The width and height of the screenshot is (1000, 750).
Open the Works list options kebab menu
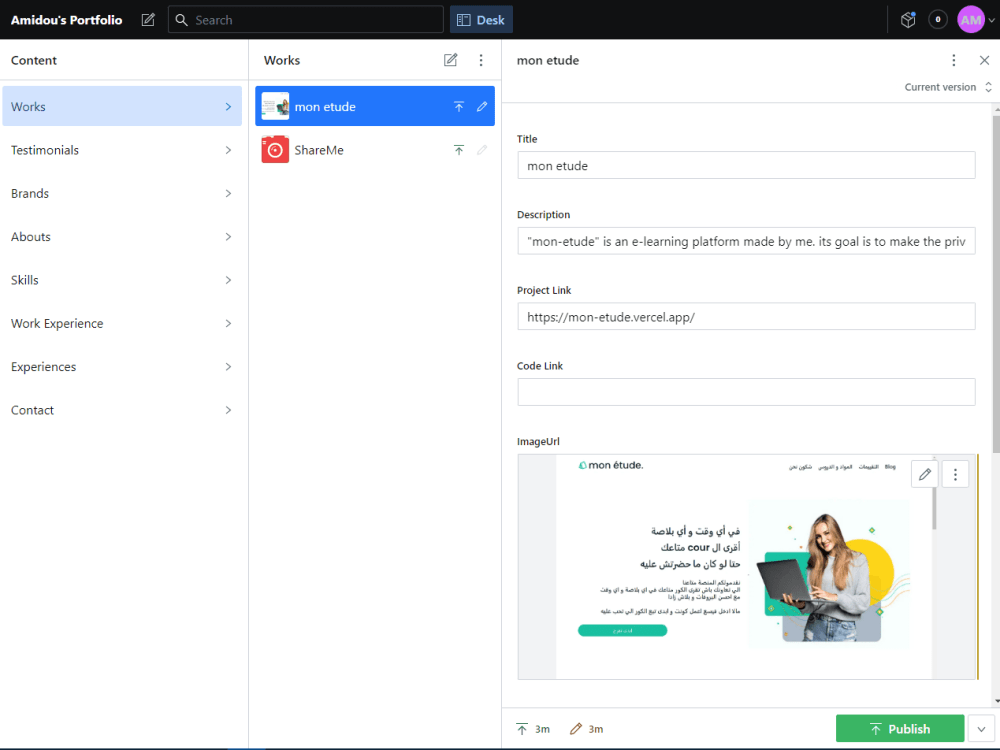coord(481,60)
